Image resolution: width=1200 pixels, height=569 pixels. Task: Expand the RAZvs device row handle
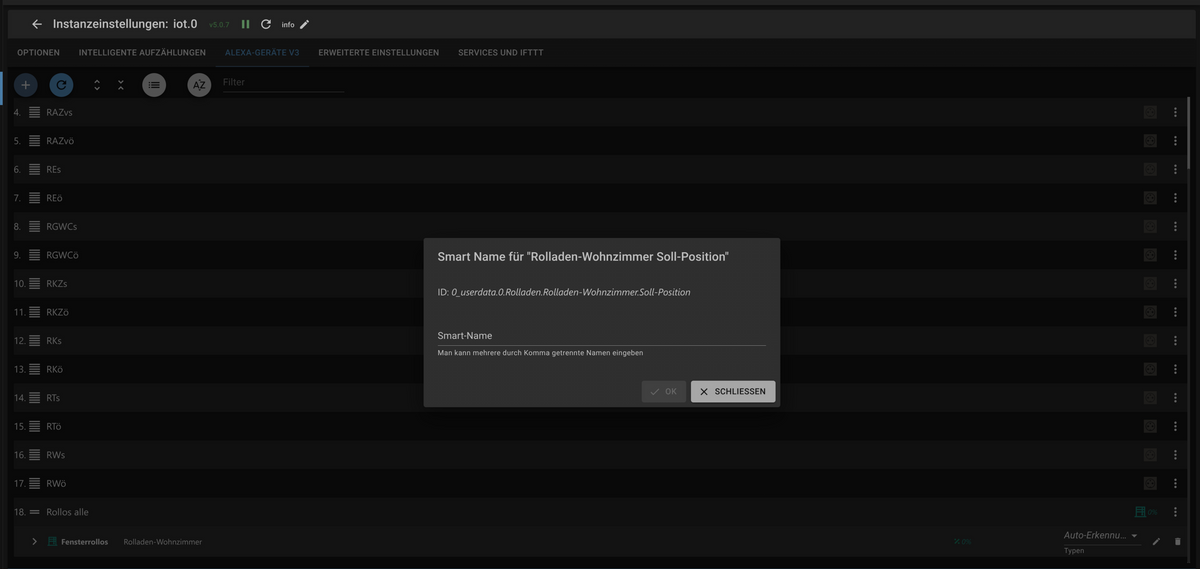point(35,112)
